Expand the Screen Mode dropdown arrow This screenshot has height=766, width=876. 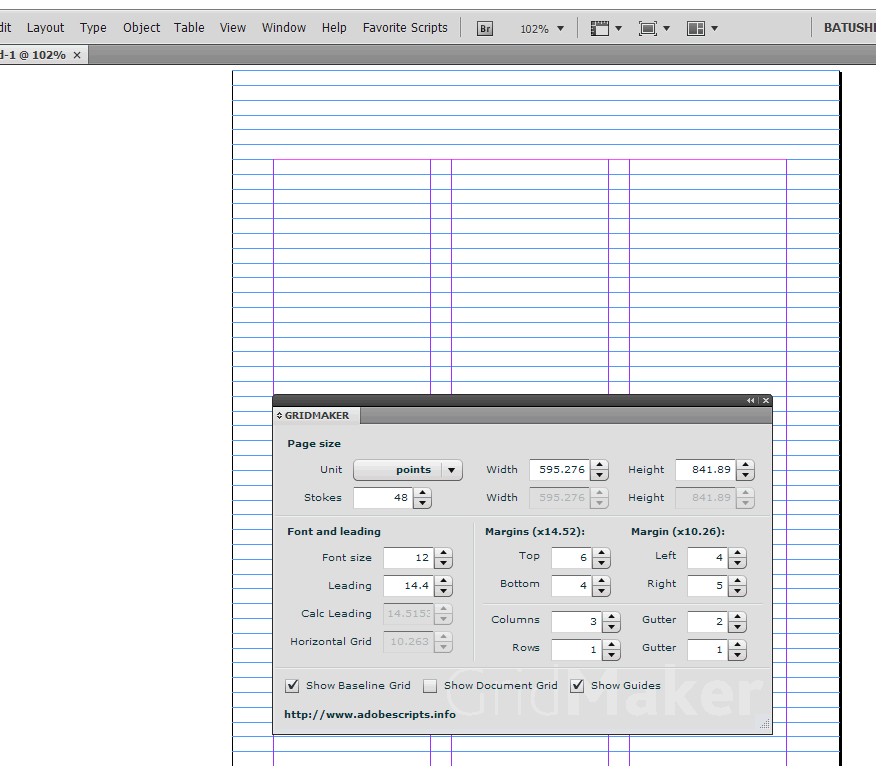(x=666, y=28)
